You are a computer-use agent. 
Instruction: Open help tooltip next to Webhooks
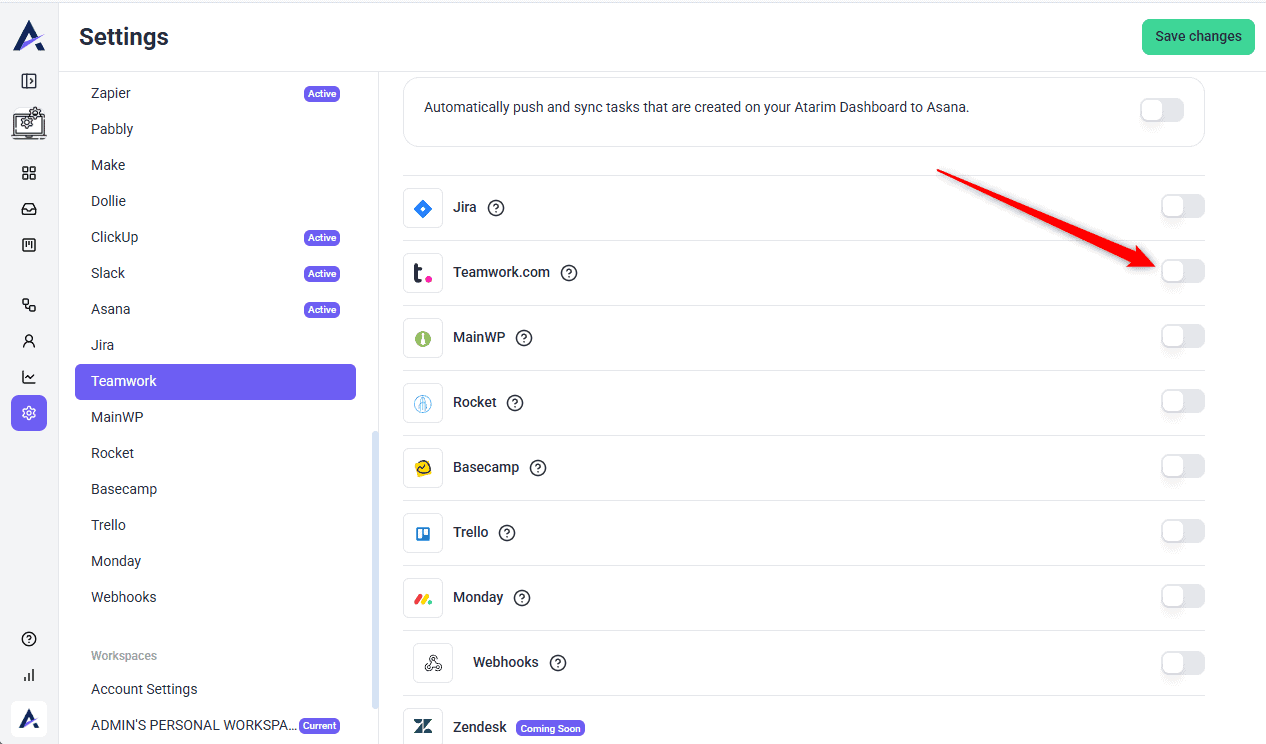pyautogui.click(x=558, y=663)
